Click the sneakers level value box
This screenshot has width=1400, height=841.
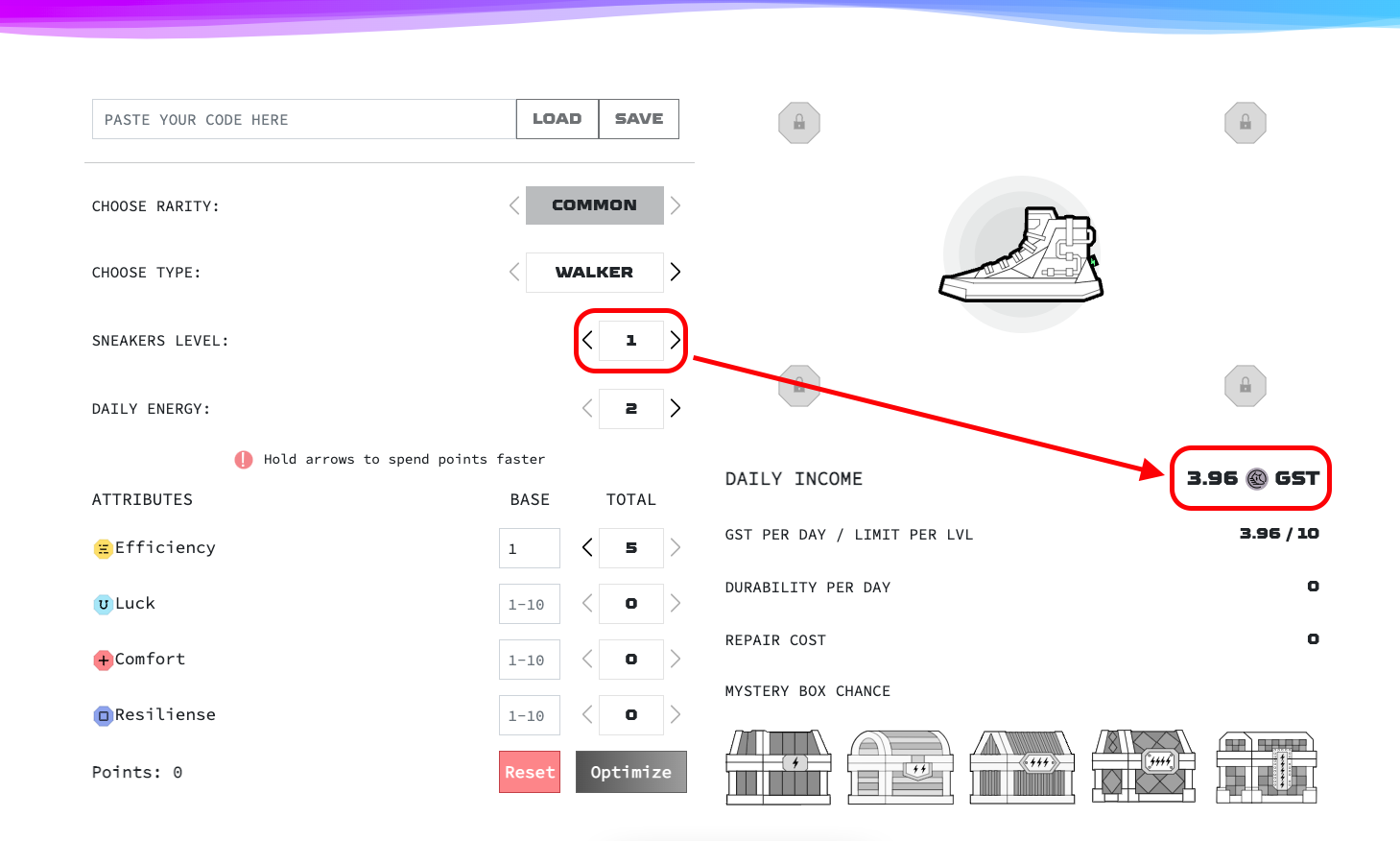(631, 340)
